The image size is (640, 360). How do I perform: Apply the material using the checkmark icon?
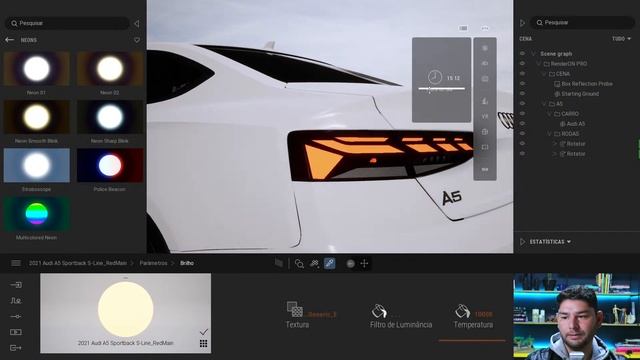(x=204, y=331)
